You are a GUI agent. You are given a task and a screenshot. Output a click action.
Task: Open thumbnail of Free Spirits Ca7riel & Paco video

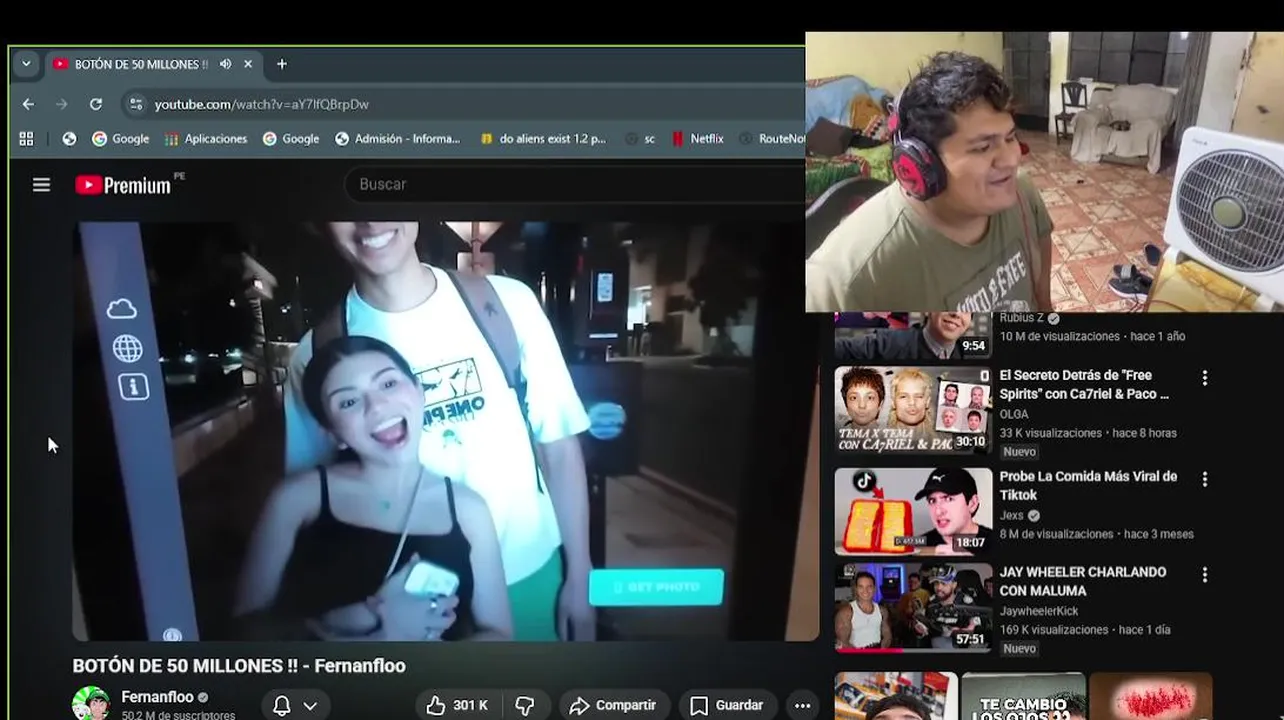tap(913, 410)
